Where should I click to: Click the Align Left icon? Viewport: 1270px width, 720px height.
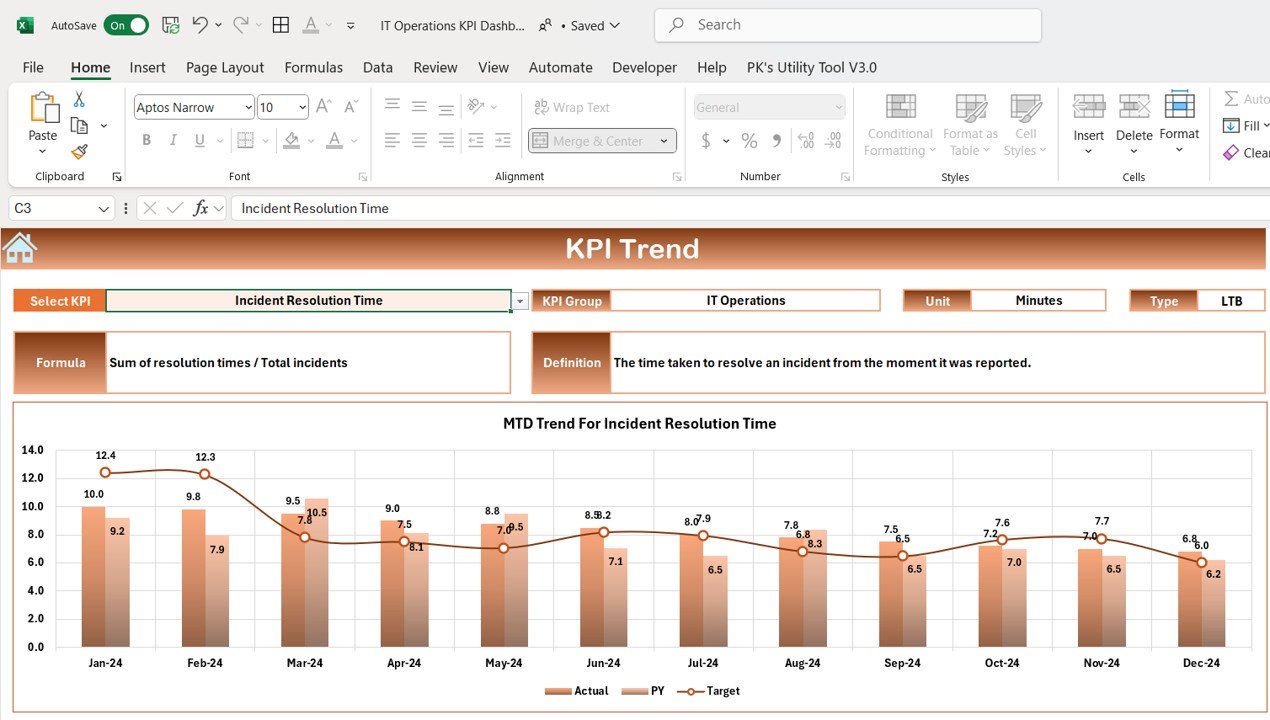(x=393, y=141)
